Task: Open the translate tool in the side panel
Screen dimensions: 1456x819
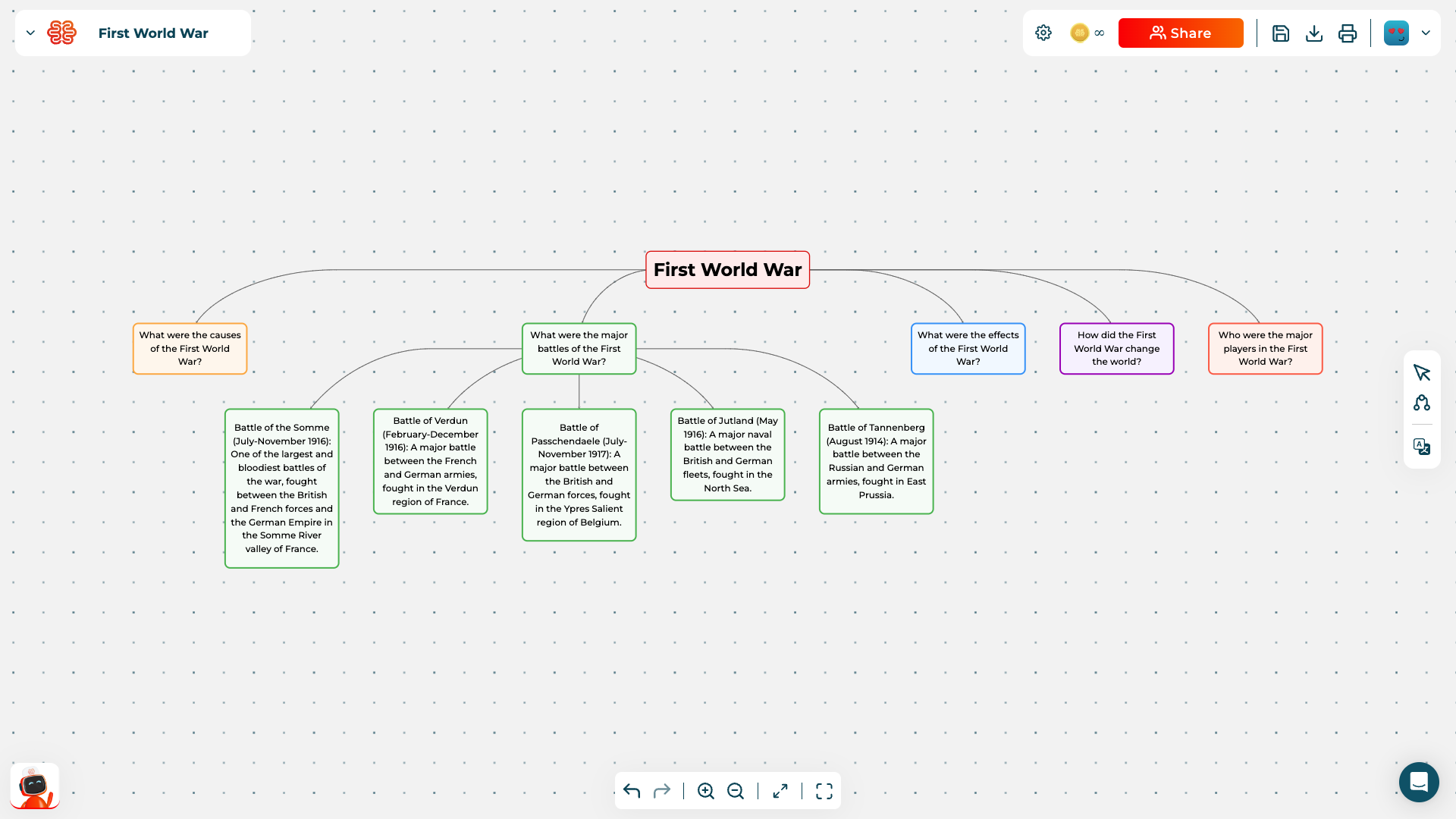Action: (x=1422, y=447)
